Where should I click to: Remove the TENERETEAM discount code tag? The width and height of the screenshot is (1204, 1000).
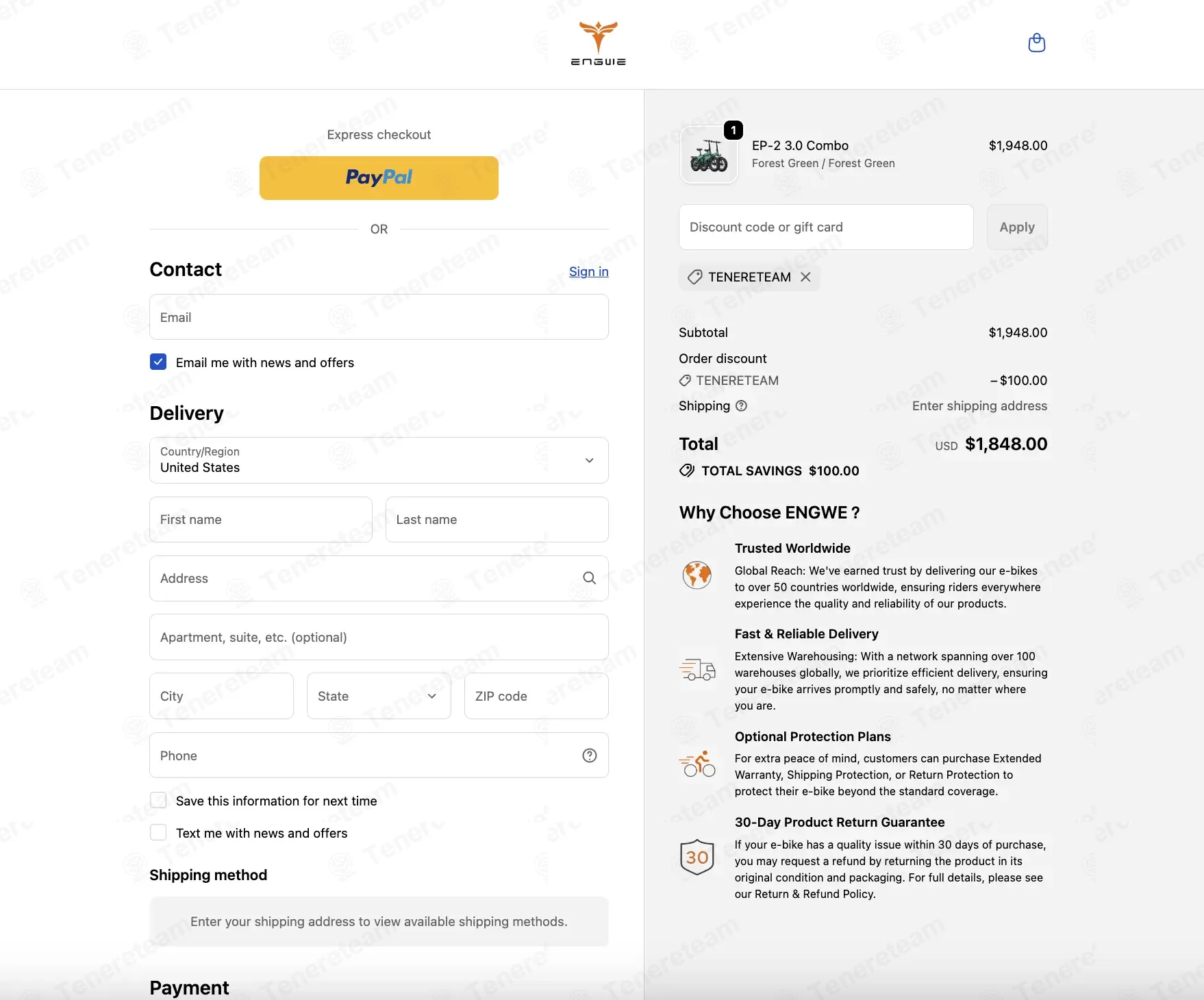805,277
